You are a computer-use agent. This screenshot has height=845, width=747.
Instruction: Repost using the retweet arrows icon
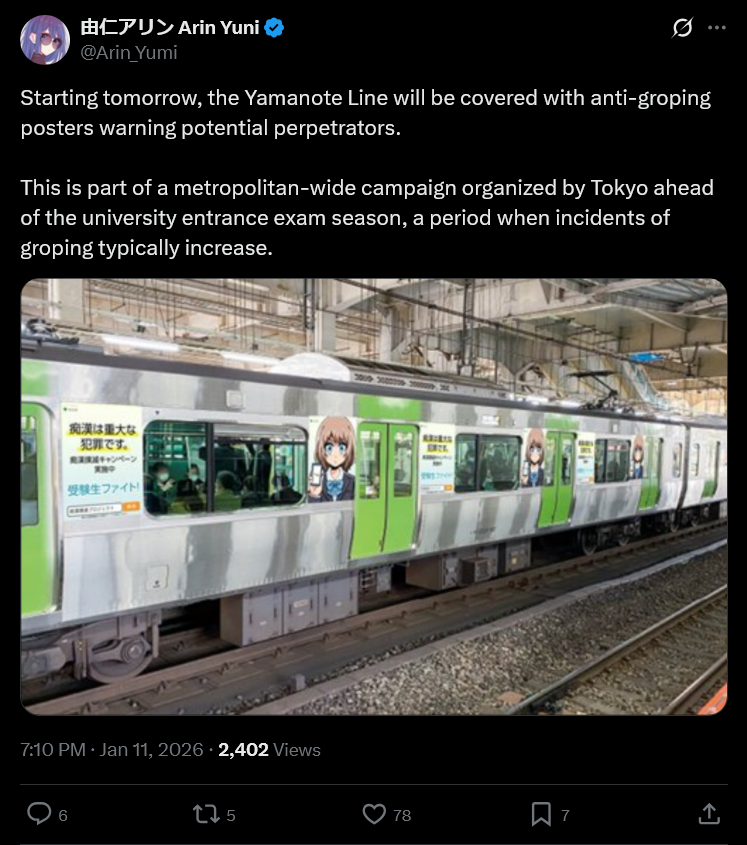point(206,814)
